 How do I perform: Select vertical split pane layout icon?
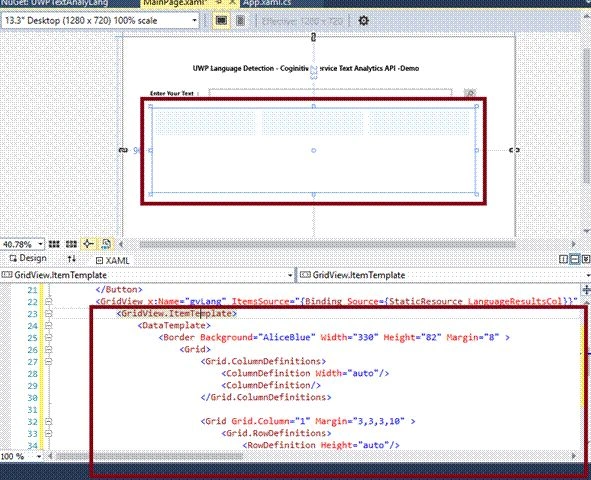point(563,259)
